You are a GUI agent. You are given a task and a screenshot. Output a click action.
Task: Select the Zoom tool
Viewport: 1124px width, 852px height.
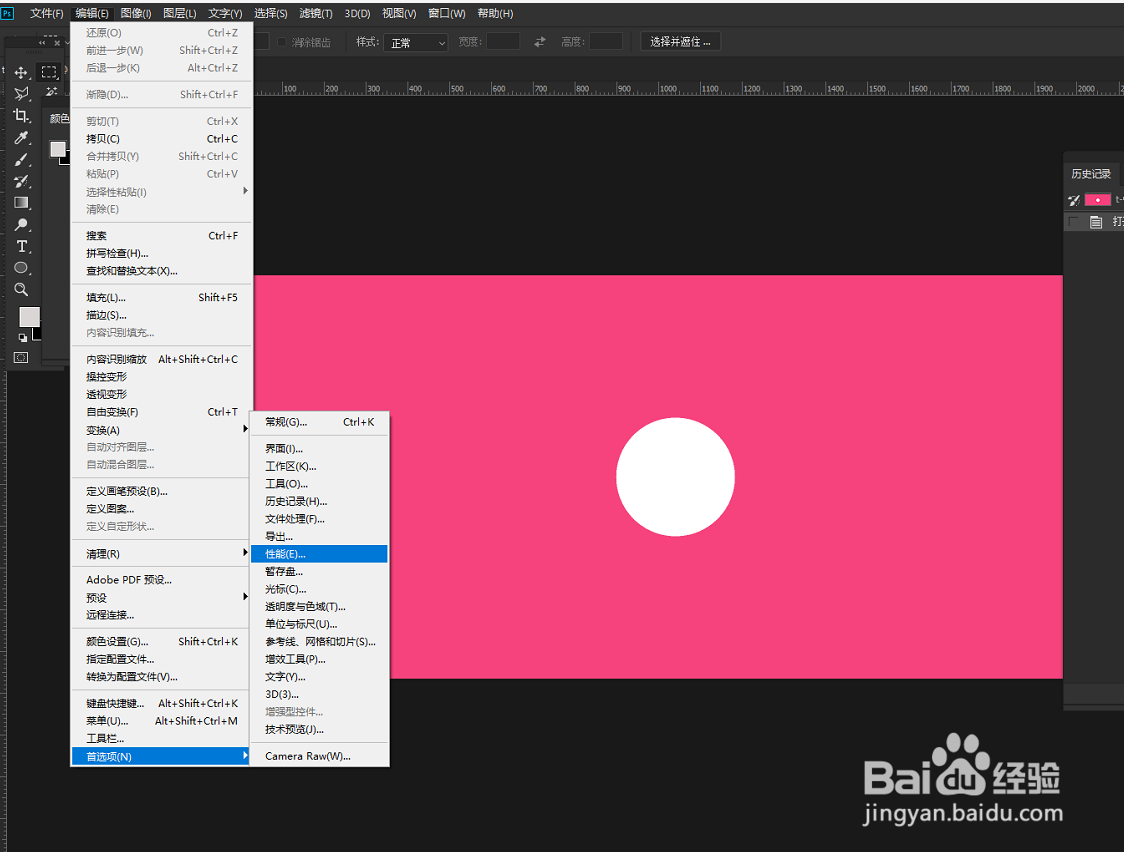(21, 289)
